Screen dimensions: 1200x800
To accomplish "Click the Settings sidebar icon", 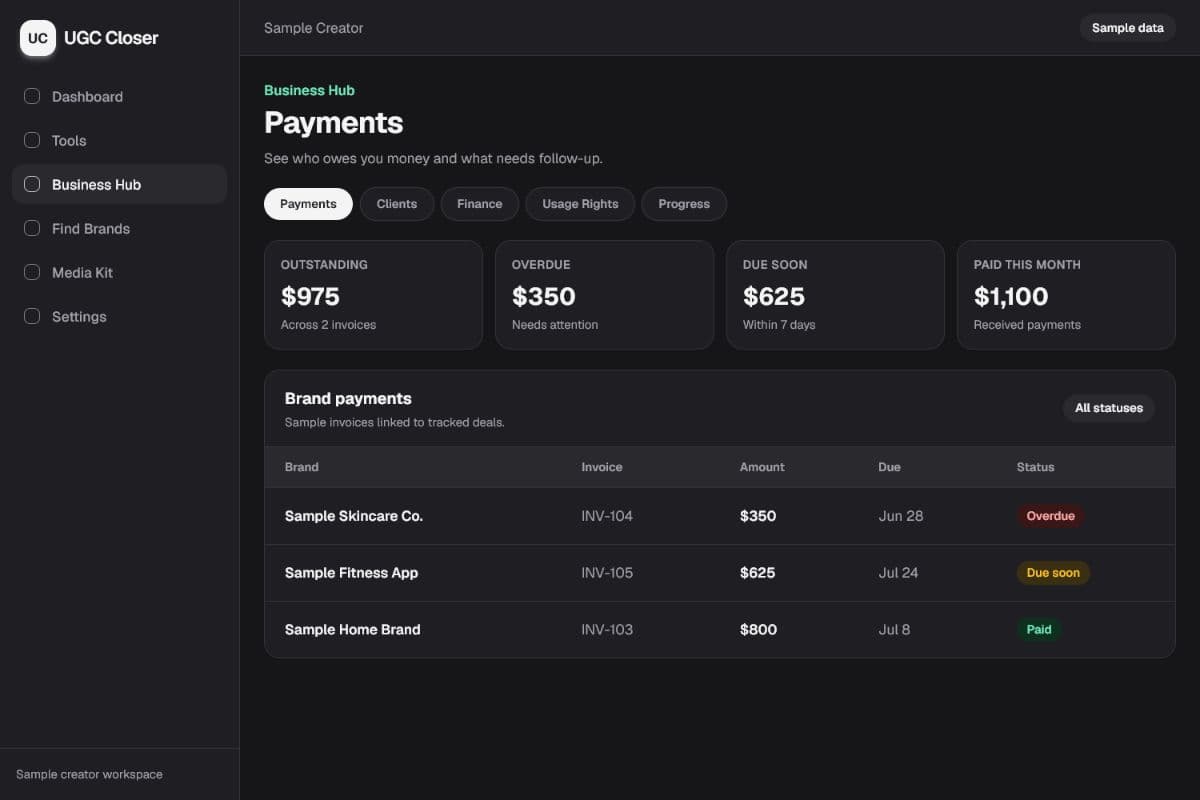I will point(32,317).
